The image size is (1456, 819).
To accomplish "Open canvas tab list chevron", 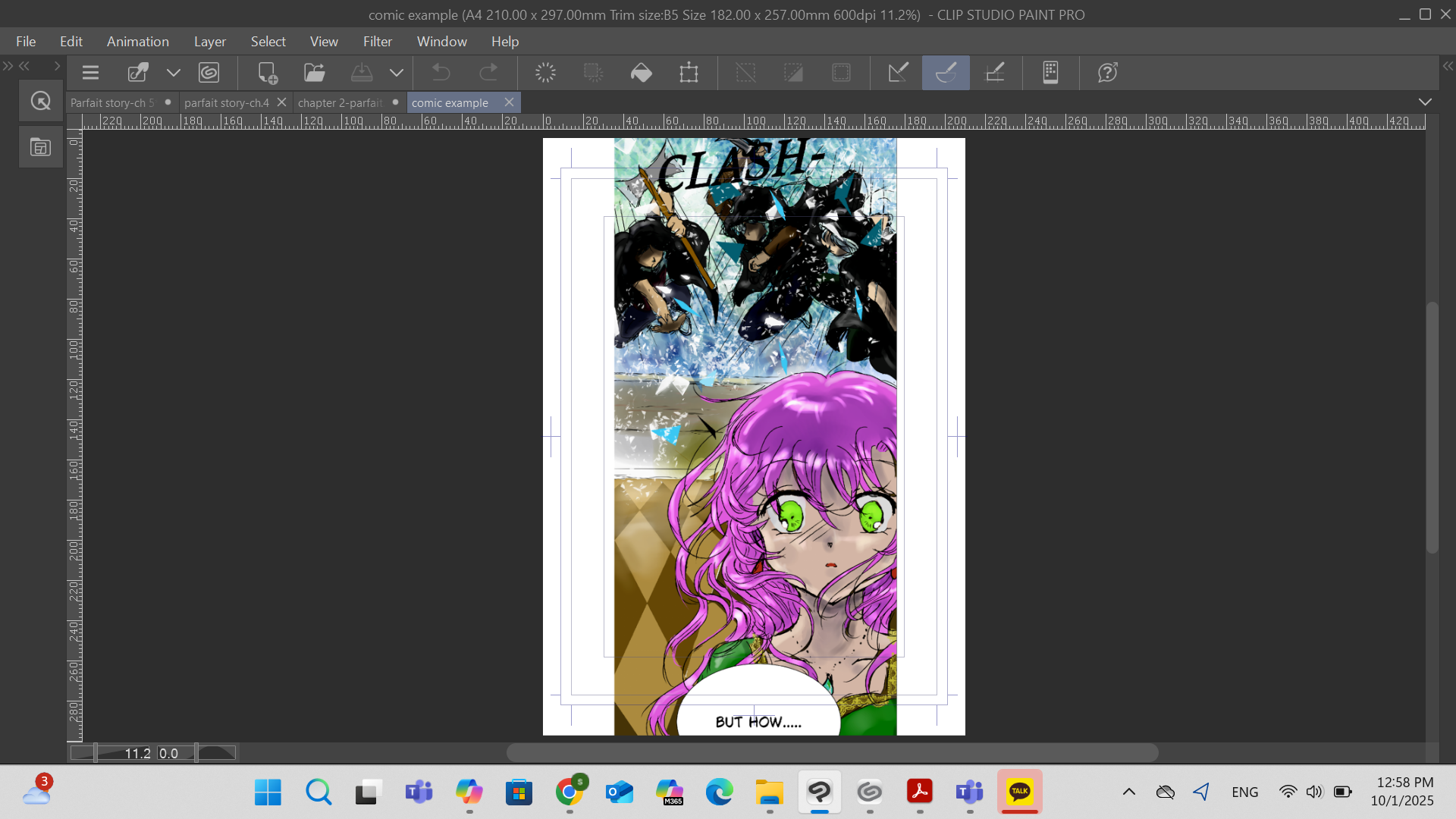I will point(1425,102).
